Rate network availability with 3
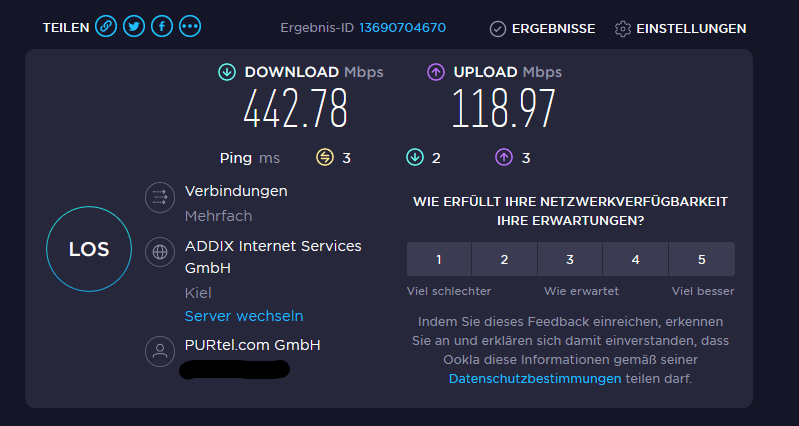799x426 pixels. click(570, 259)
